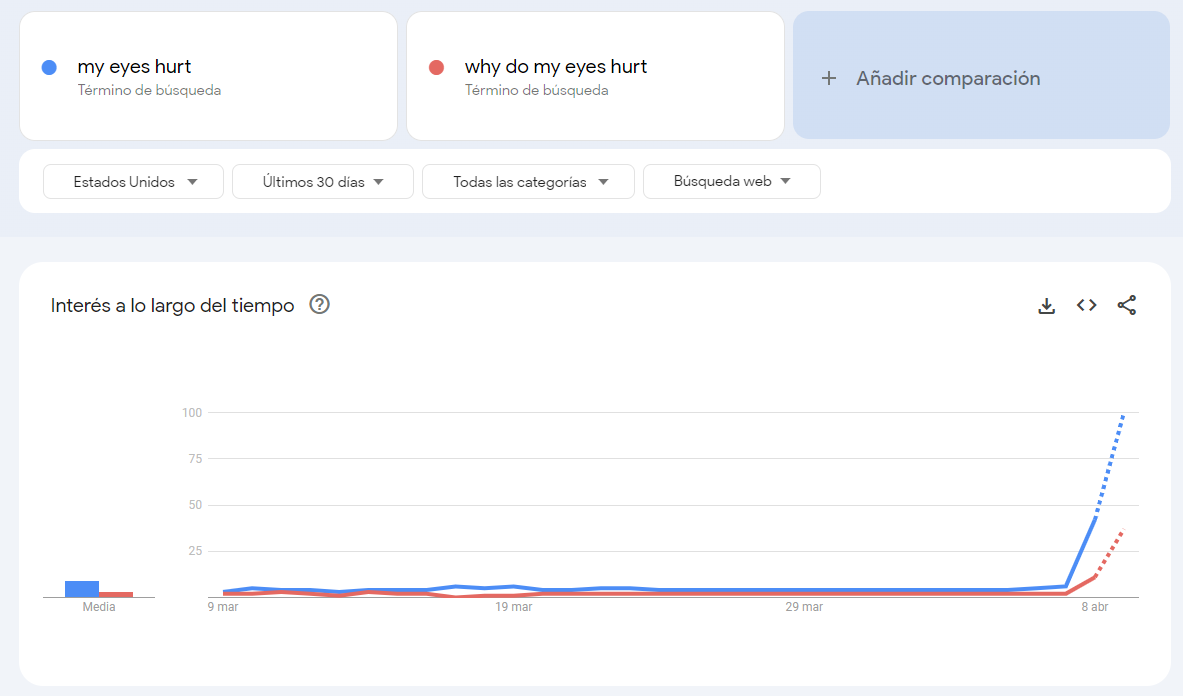1183x696 pixels.
Task: Open the Todas las categorías dropdown
Action: point(528,182)
